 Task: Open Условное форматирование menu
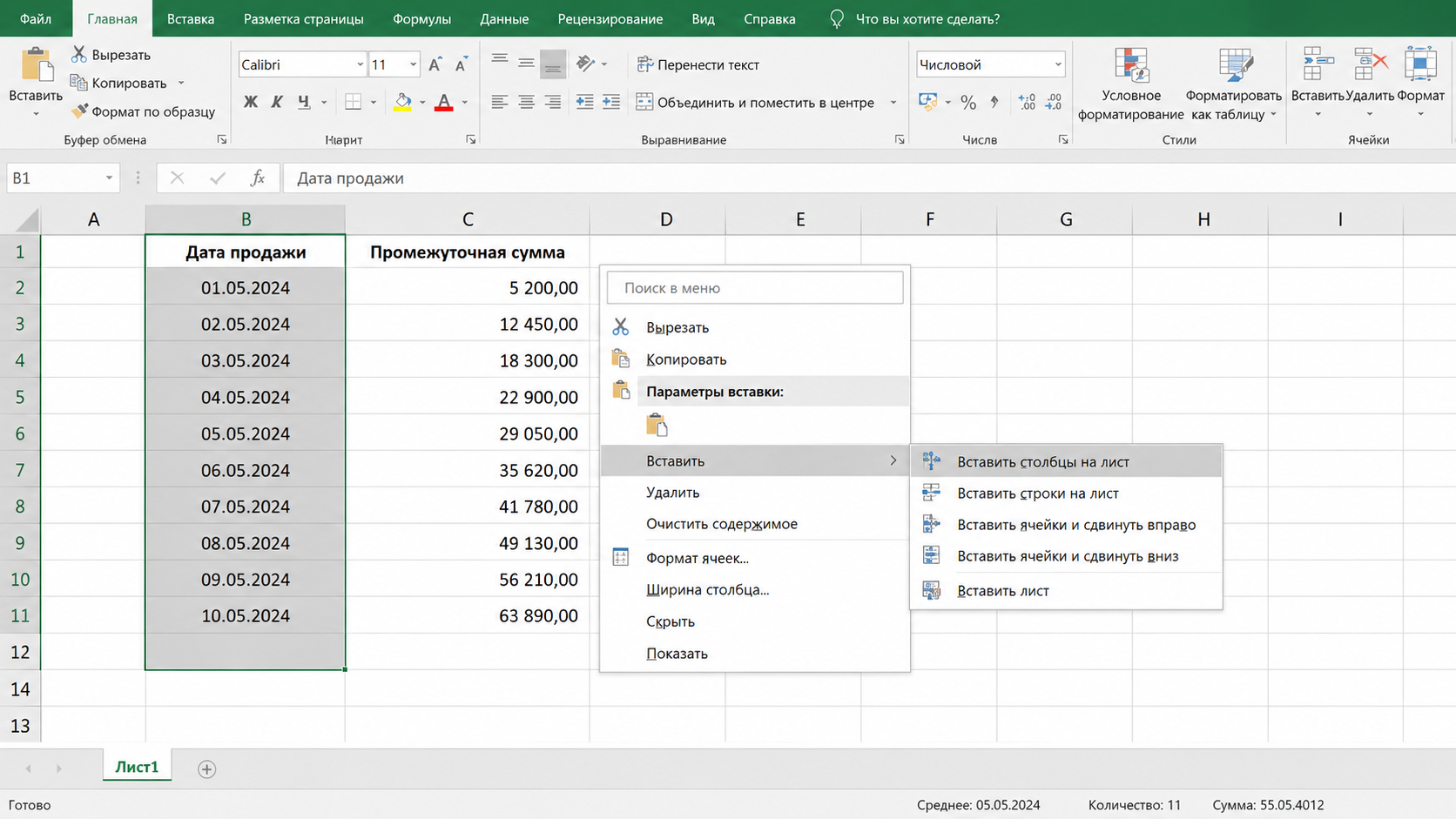1130,84
